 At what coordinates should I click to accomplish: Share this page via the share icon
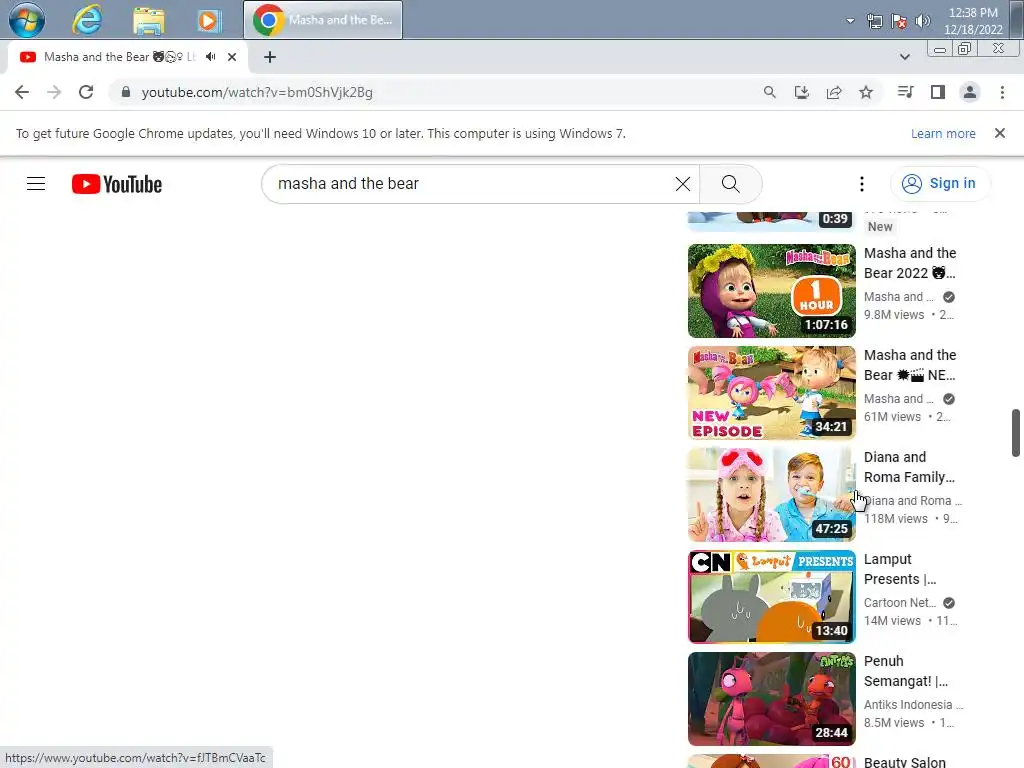coord(834,92)
